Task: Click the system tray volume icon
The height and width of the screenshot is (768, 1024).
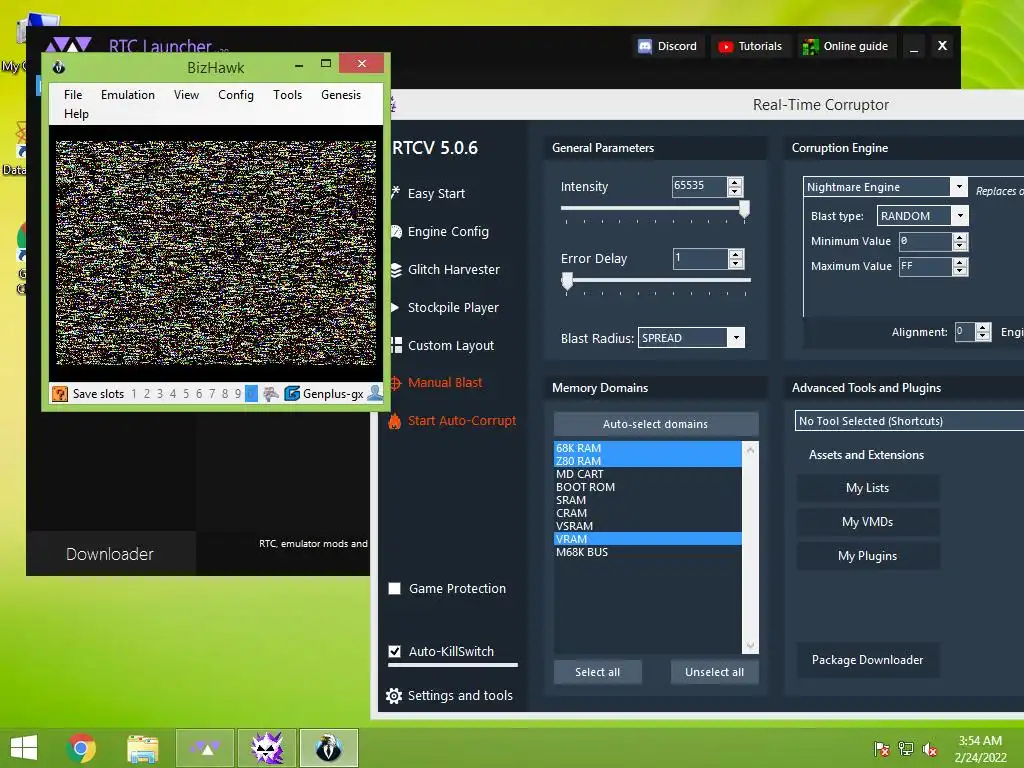Action: 930,749
